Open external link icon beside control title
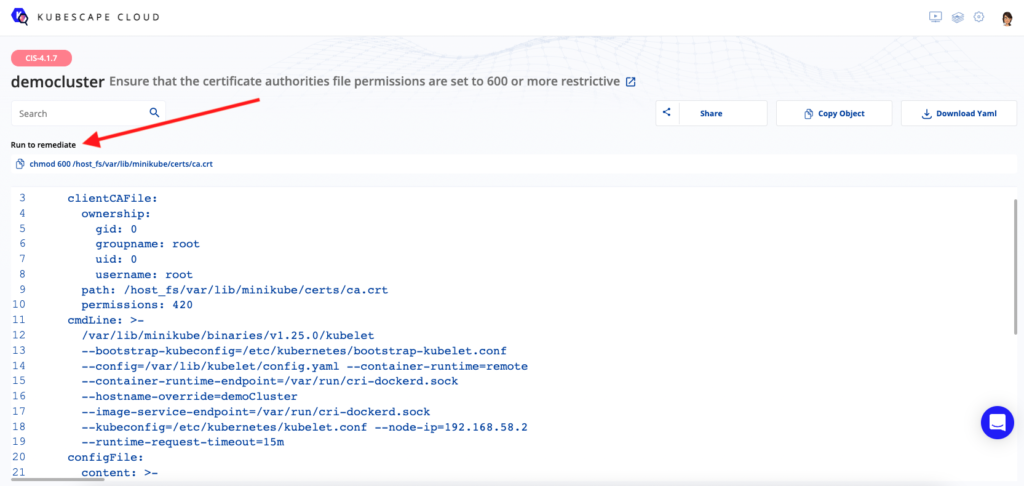This screenshot has height=486, width=1024. coord(630,82)
